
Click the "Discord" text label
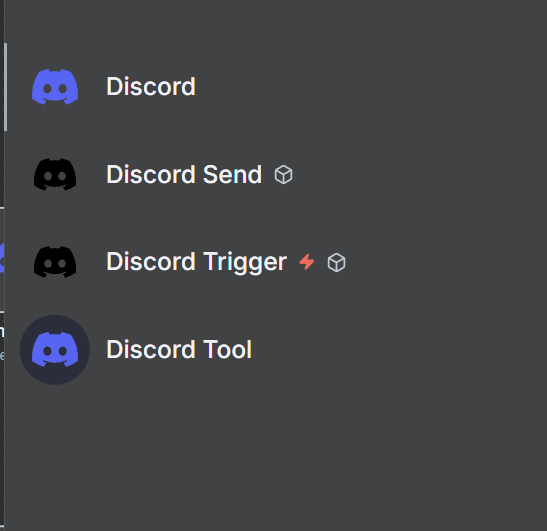pos(151,87)
